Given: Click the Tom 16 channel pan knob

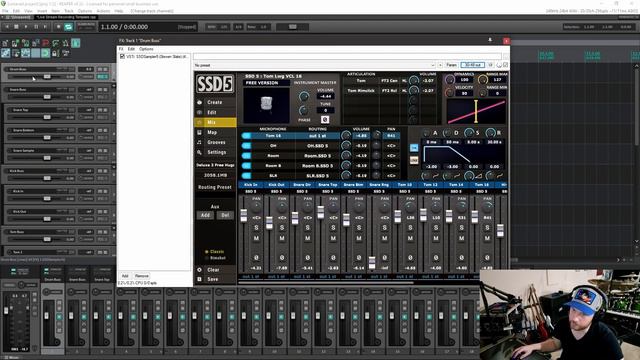Looking at the screenshot, I should coord(487,207).
